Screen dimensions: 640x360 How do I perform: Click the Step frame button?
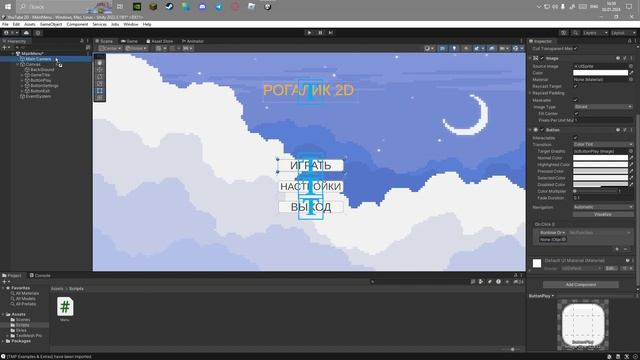point(331,33)
